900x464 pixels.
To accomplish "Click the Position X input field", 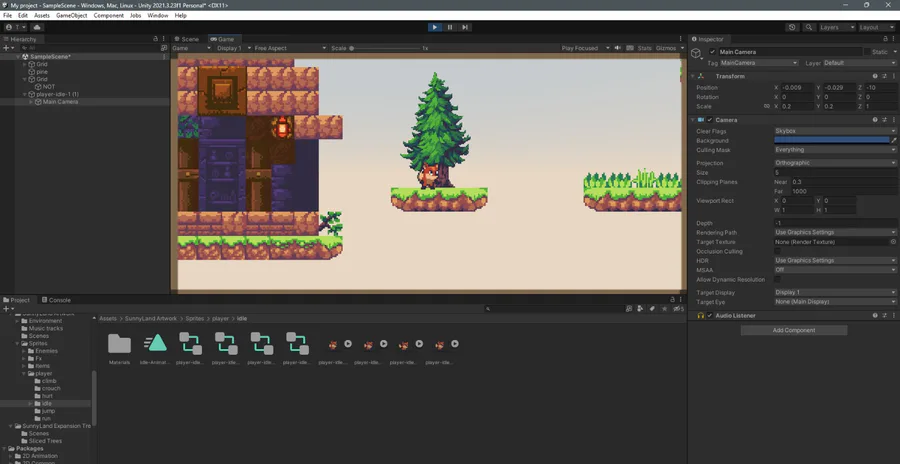I will pos(796,87).
